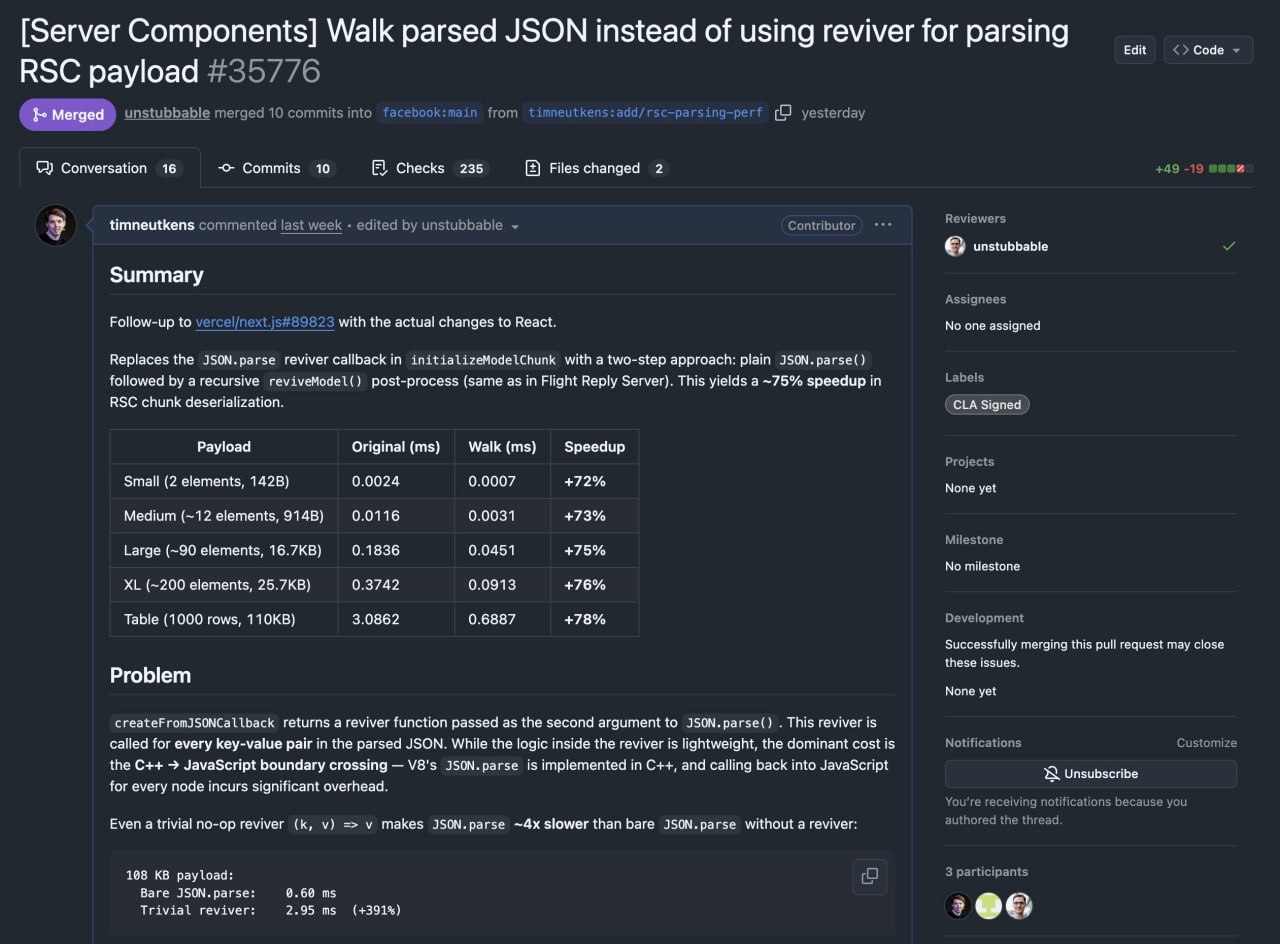Click the green approved checkmark for the reviewer
The image size is (1280, 944).
(x=1228, y=246)
